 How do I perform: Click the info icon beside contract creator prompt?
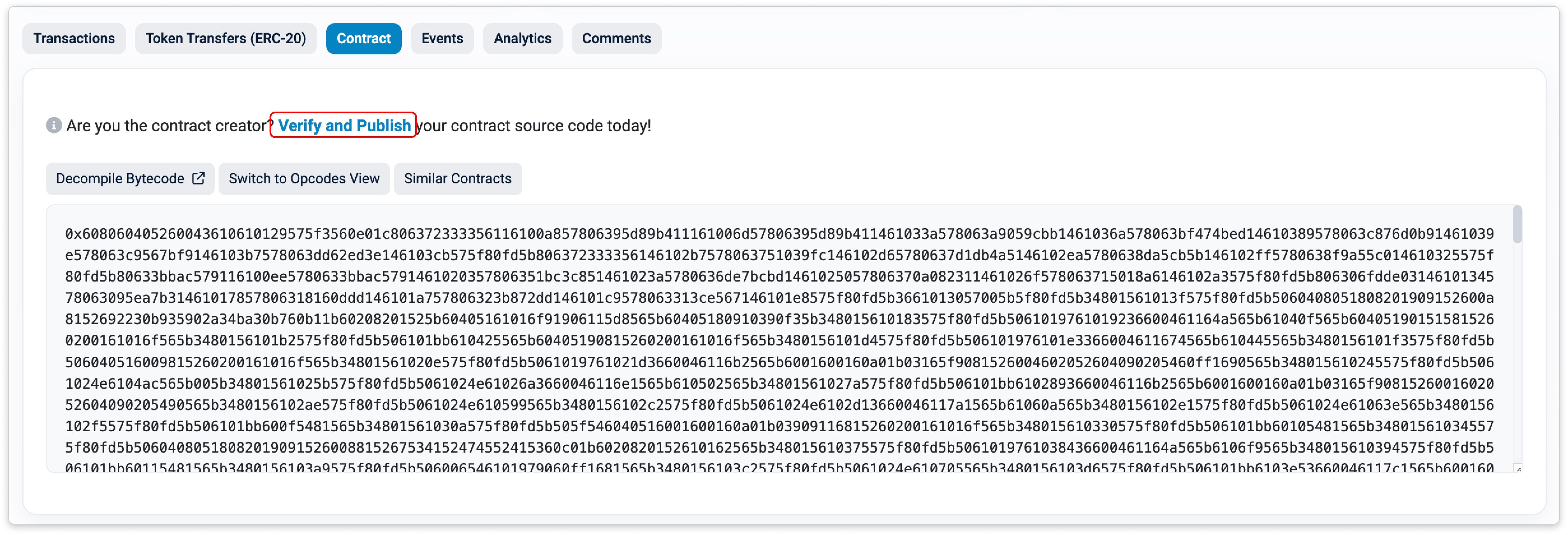point(54,126)
